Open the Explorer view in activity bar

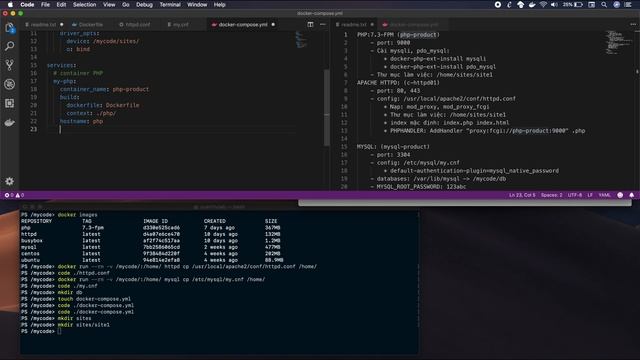(9, 28)
